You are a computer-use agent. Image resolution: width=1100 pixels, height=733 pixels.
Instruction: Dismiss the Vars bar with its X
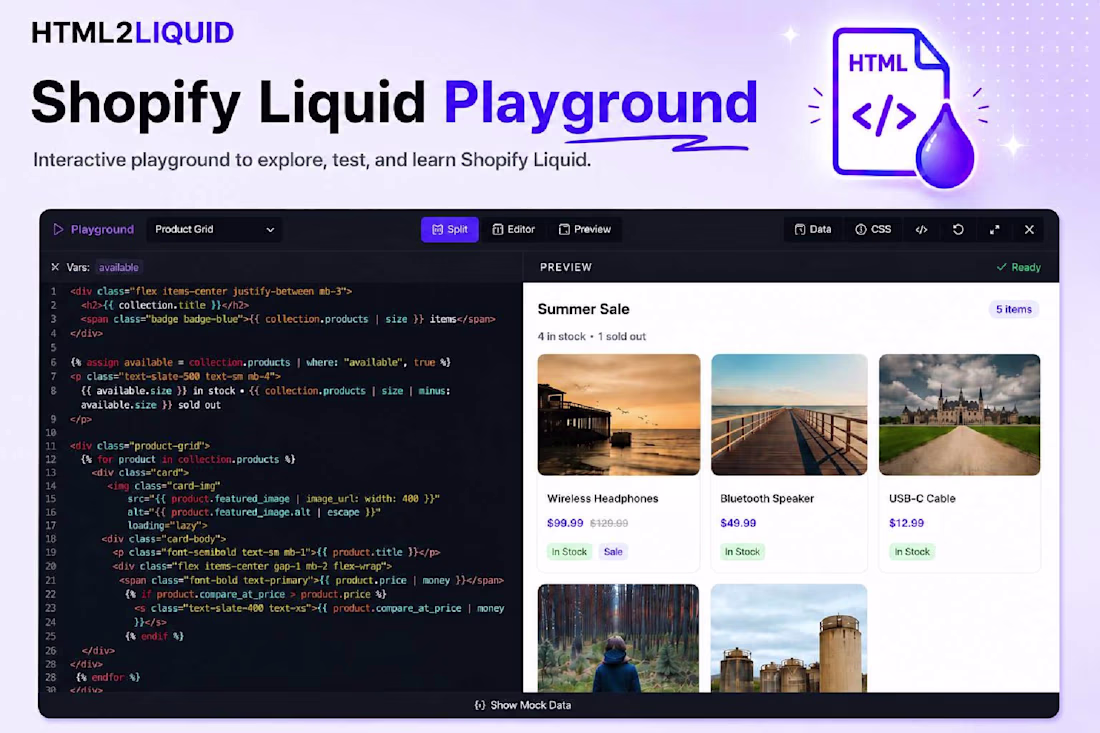point(55,267)
